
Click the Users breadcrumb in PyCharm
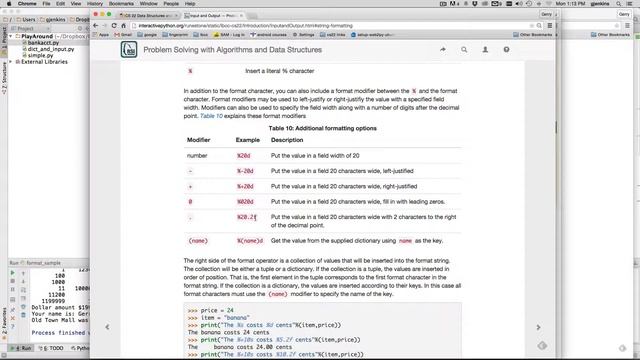point(26,20)
